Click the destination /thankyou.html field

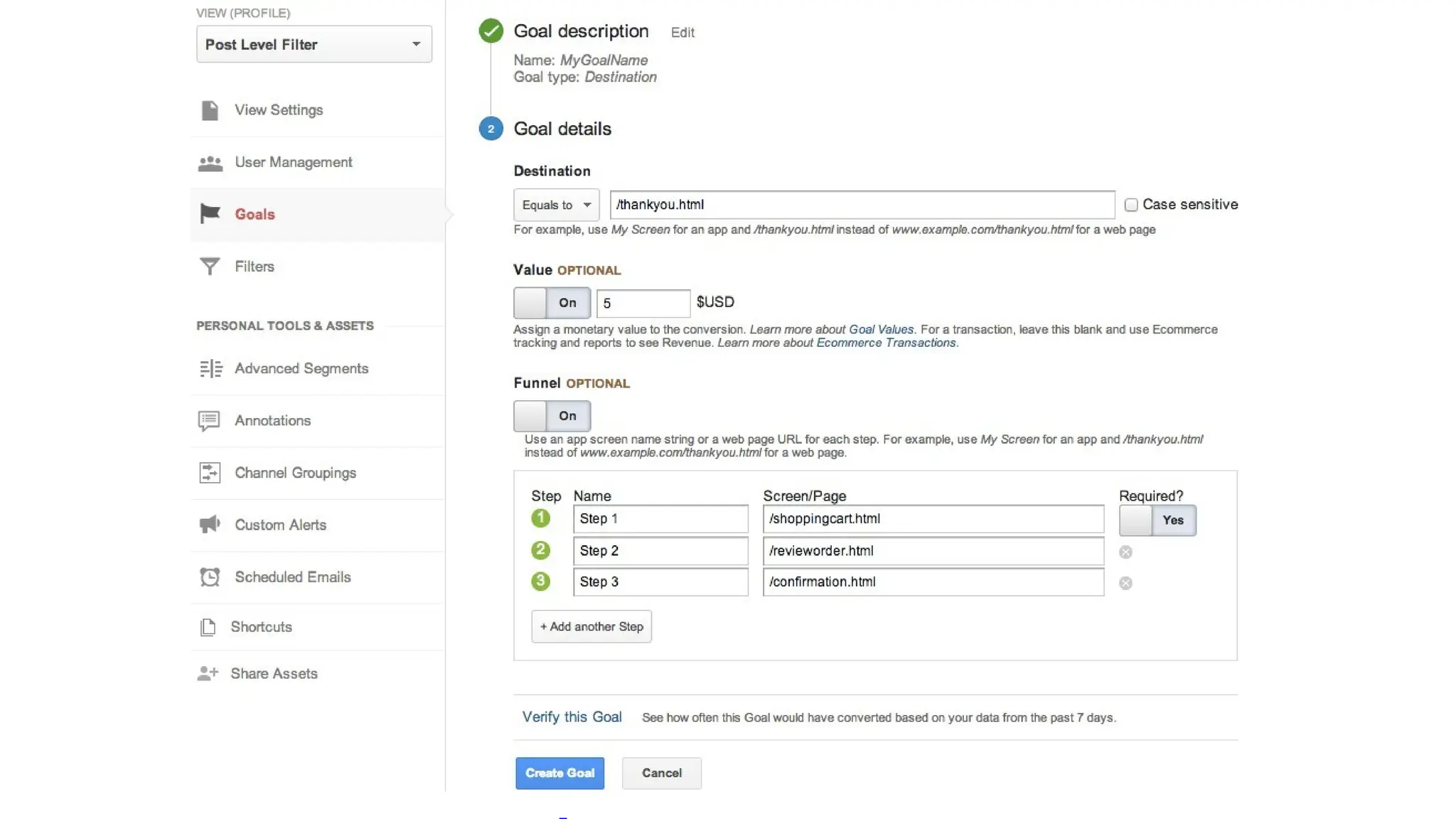(862, 205)
